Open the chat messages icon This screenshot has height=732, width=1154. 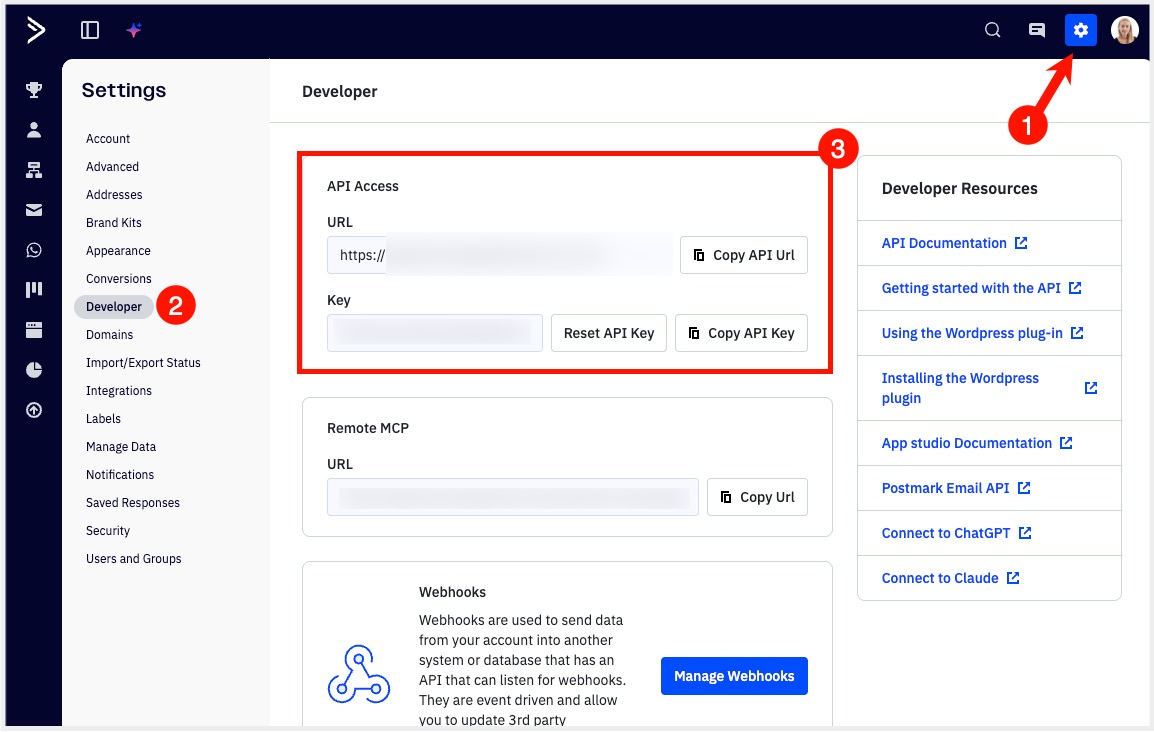click(1037, 30)
